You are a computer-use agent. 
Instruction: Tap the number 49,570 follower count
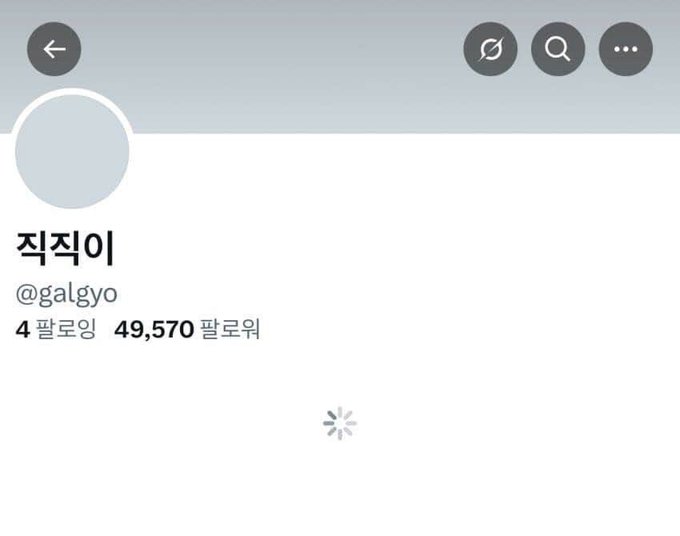[x=154, y=330]
